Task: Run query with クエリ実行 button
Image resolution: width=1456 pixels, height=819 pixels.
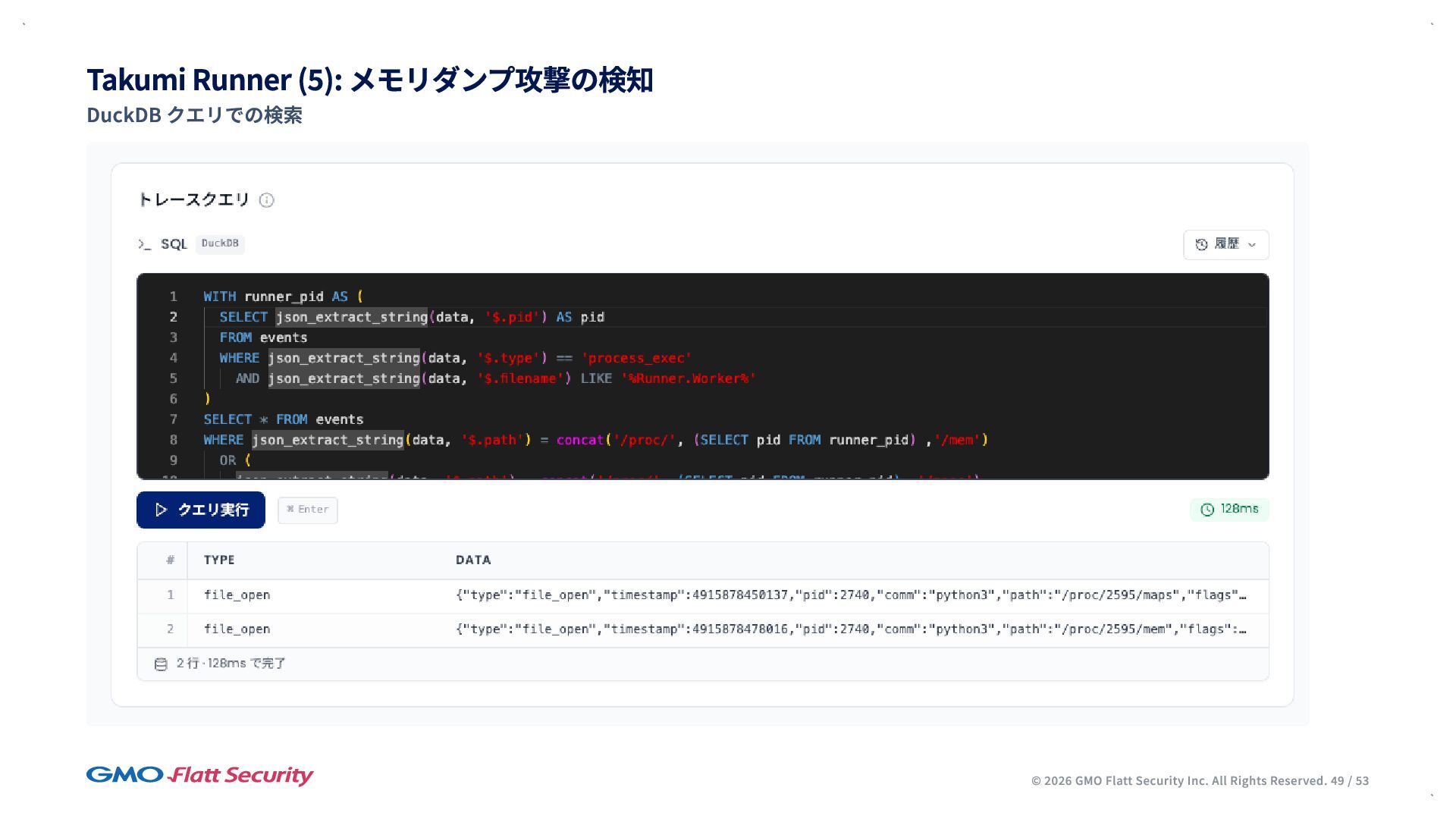Action: (201, 510)
